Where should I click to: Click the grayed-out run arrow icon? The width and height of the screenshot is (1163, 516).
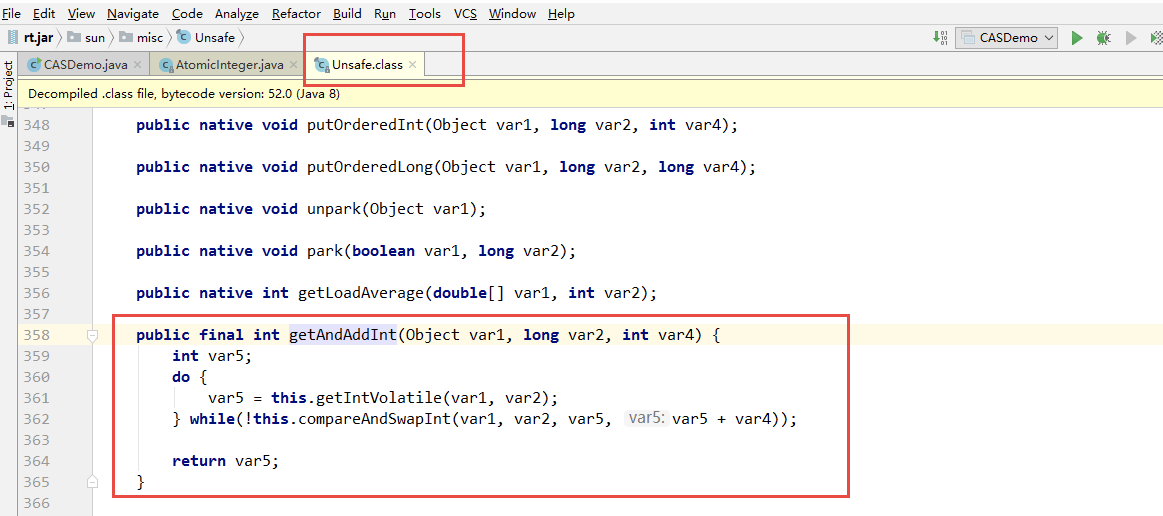click(1131, 38)
